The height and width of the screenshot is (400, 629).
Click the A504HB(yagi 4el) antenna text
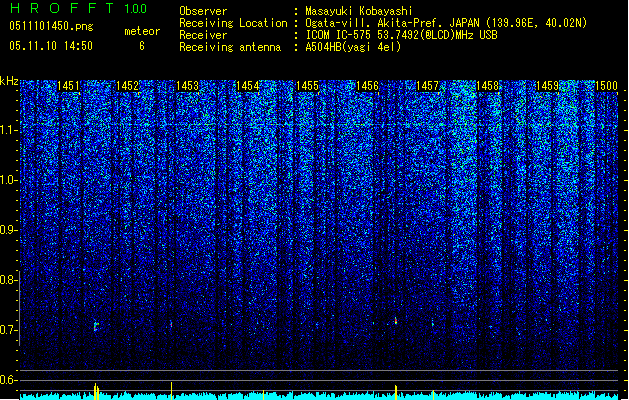(353, 47)
